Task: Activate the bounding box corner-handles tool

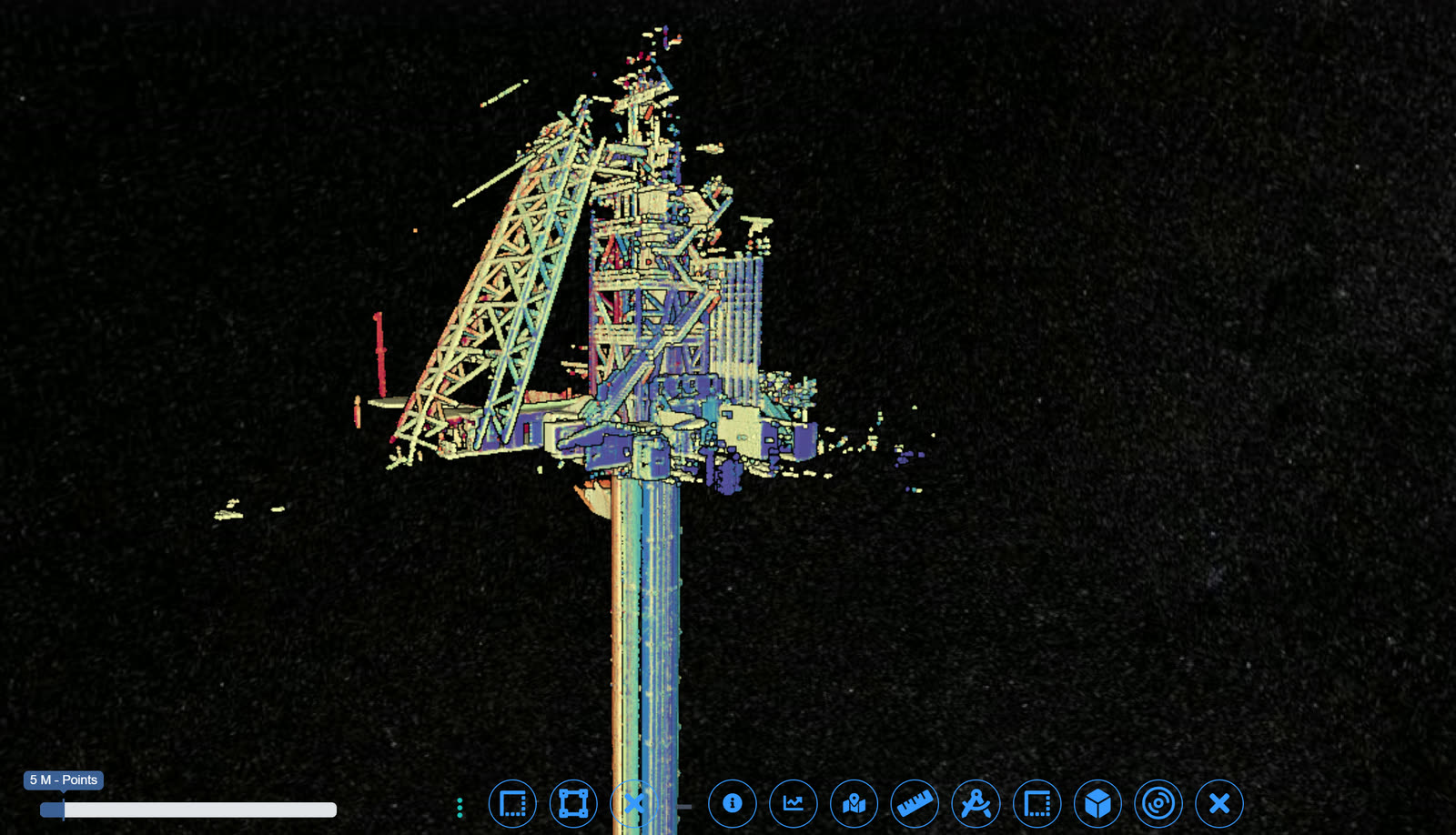Action: [573, 804]
